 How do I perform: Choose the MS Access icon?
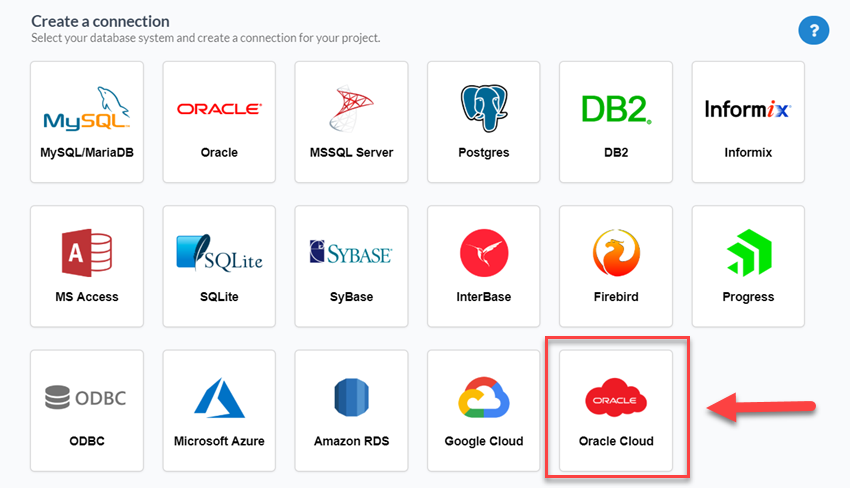(x=87, y=252)
